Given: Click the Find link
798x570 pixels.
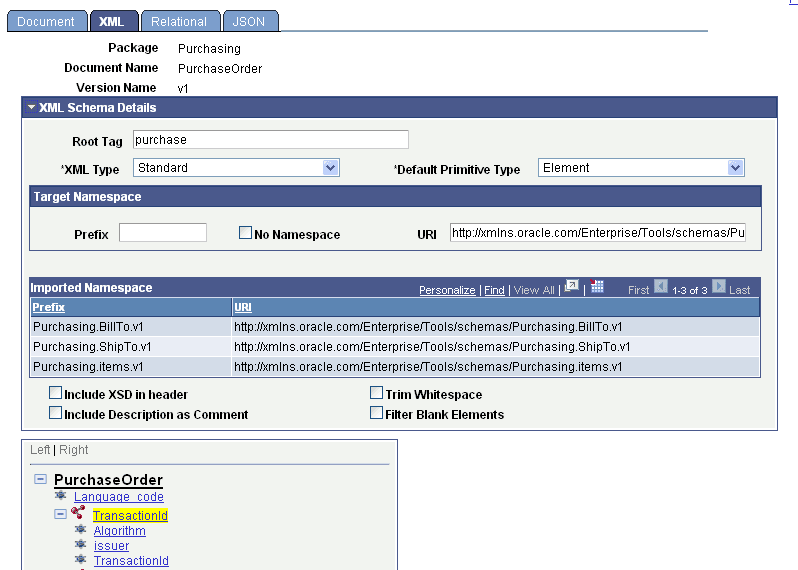Looking at the screenshot, I should [494, 290].
